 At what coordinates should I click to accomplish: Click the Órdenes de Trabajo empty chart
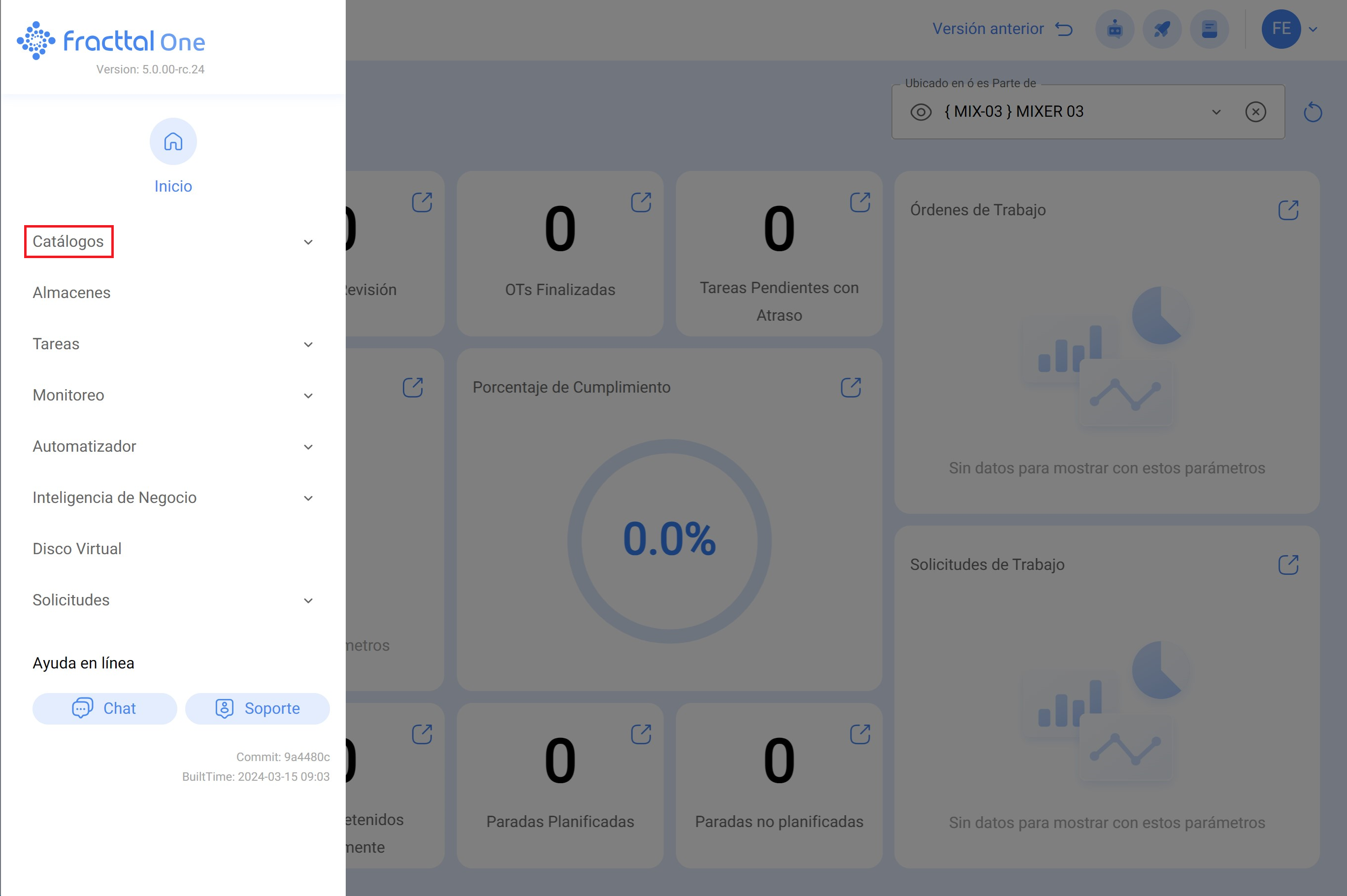click(1107, 357)
